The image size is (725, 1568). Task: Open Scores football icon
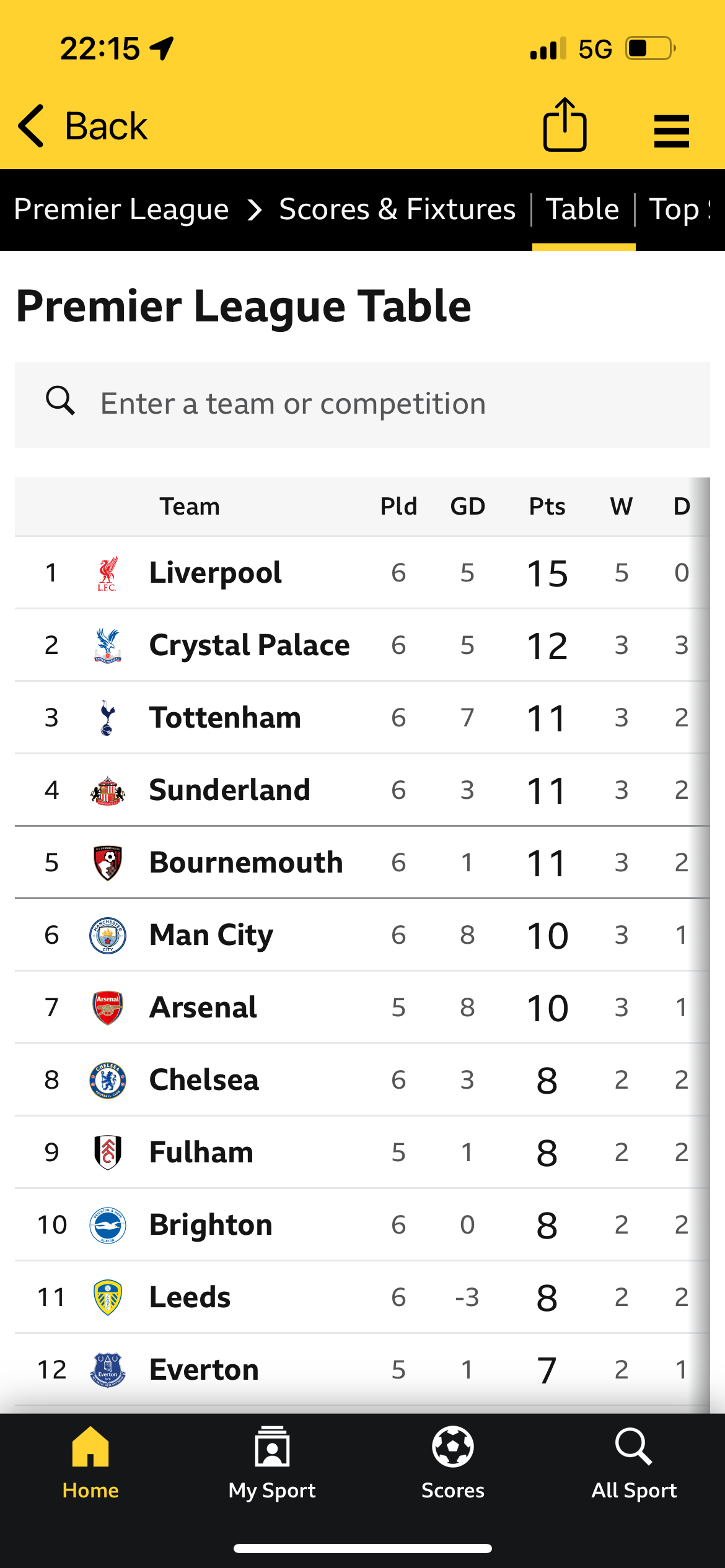453,1448
